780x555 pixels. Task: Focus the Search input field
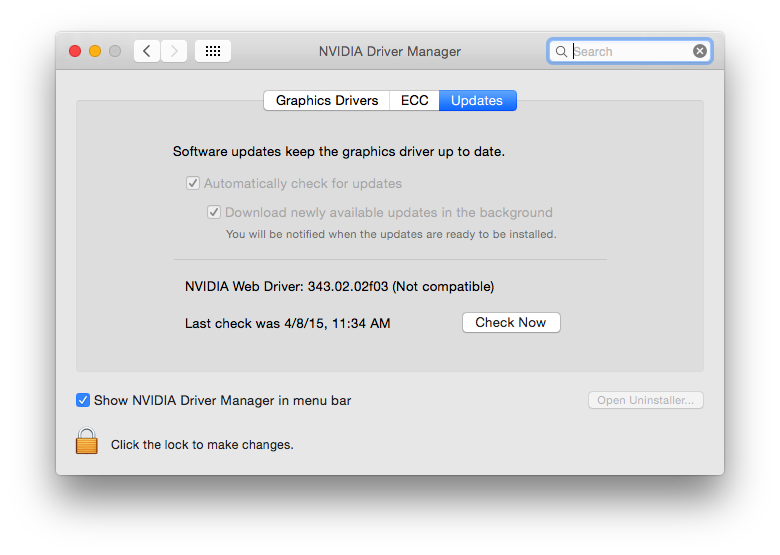(630, 51)
